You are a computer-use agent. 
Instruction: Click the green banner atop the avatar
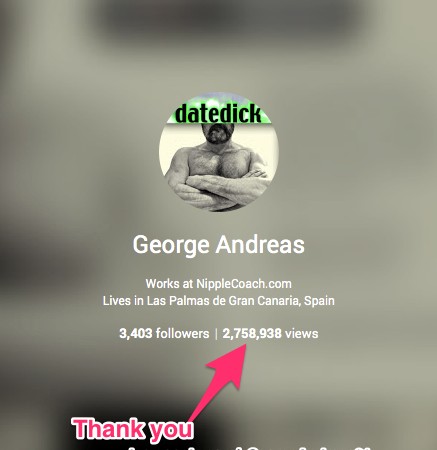tap(219, 108)
